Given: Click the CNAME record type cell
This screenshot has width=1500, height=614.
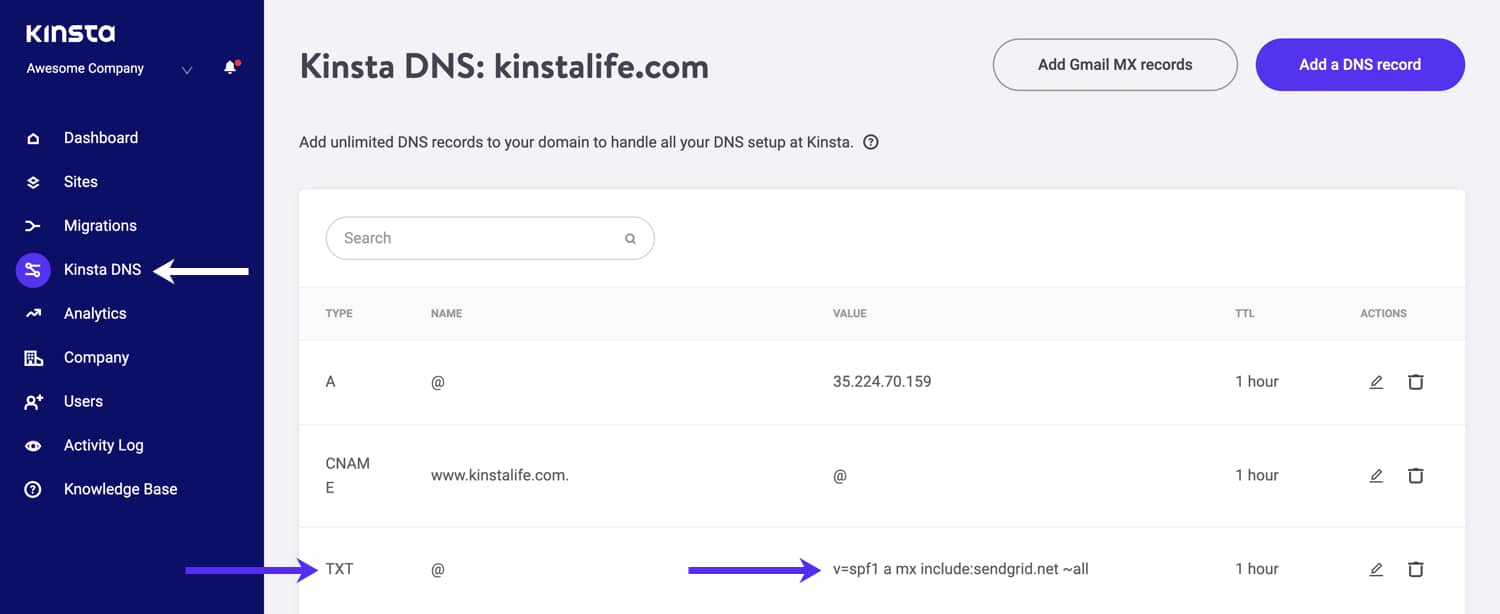Looking at the screenshot, I should (x=348, y=476).
